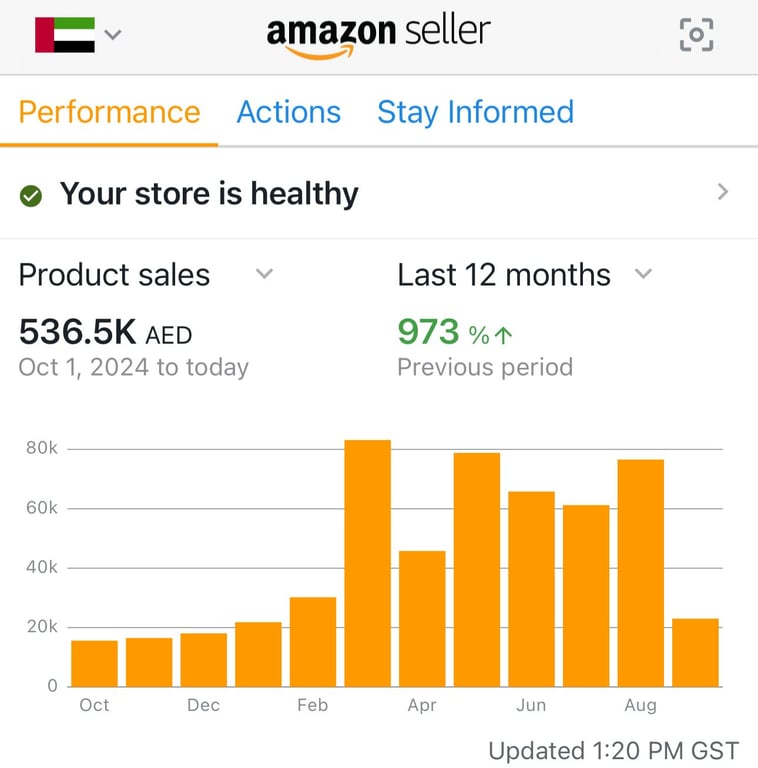Select the Performance tab
This screenshot has width=758, height=768.
tap(109, 112)
